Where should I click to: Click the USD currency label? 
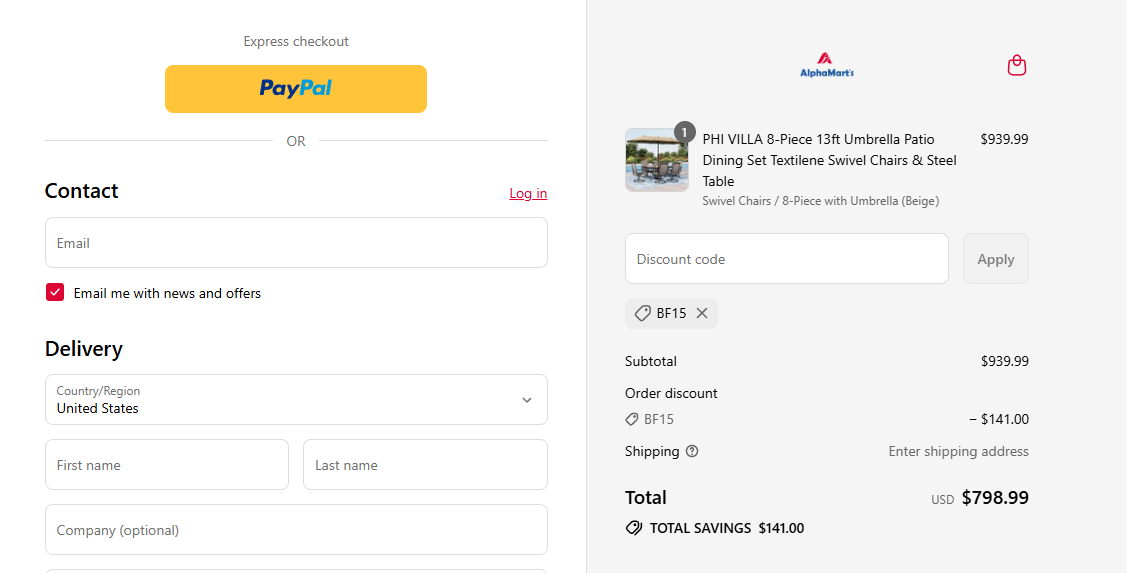(942, 500)
